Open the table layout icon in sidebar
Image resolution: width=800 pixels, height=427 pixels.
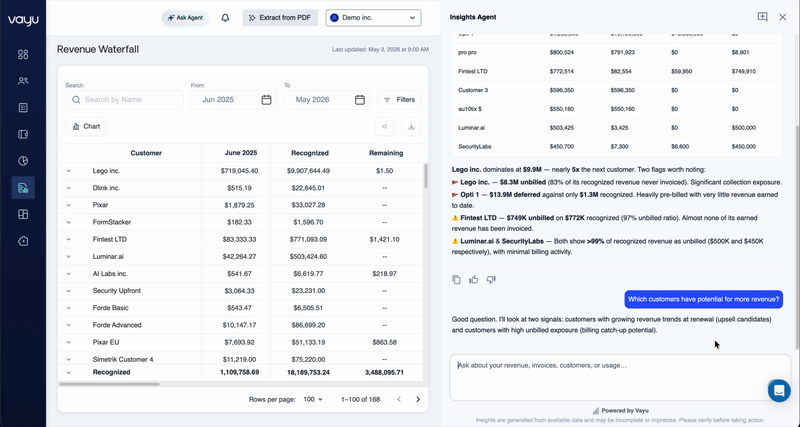[23, 214]
